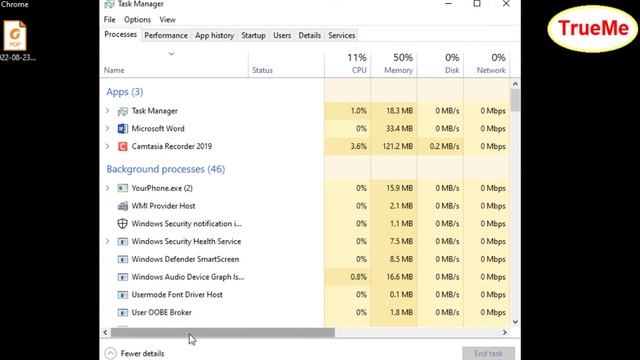The height and width of the screenshot is (360, 640).
Task: Click the Usermode Font Driver Host icon
Action: (122, 295)
